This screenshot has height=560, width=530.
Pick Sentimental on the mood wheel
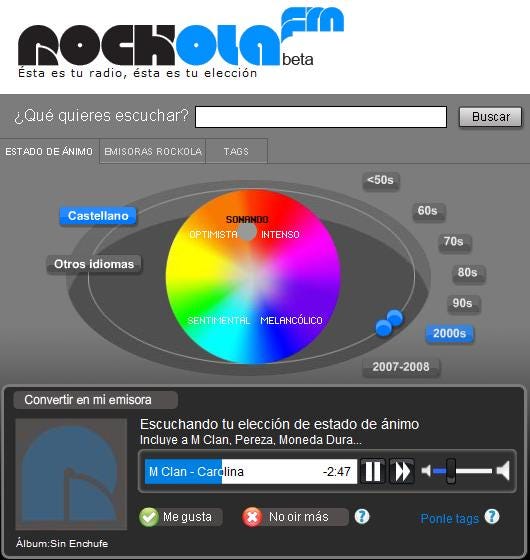219,320
